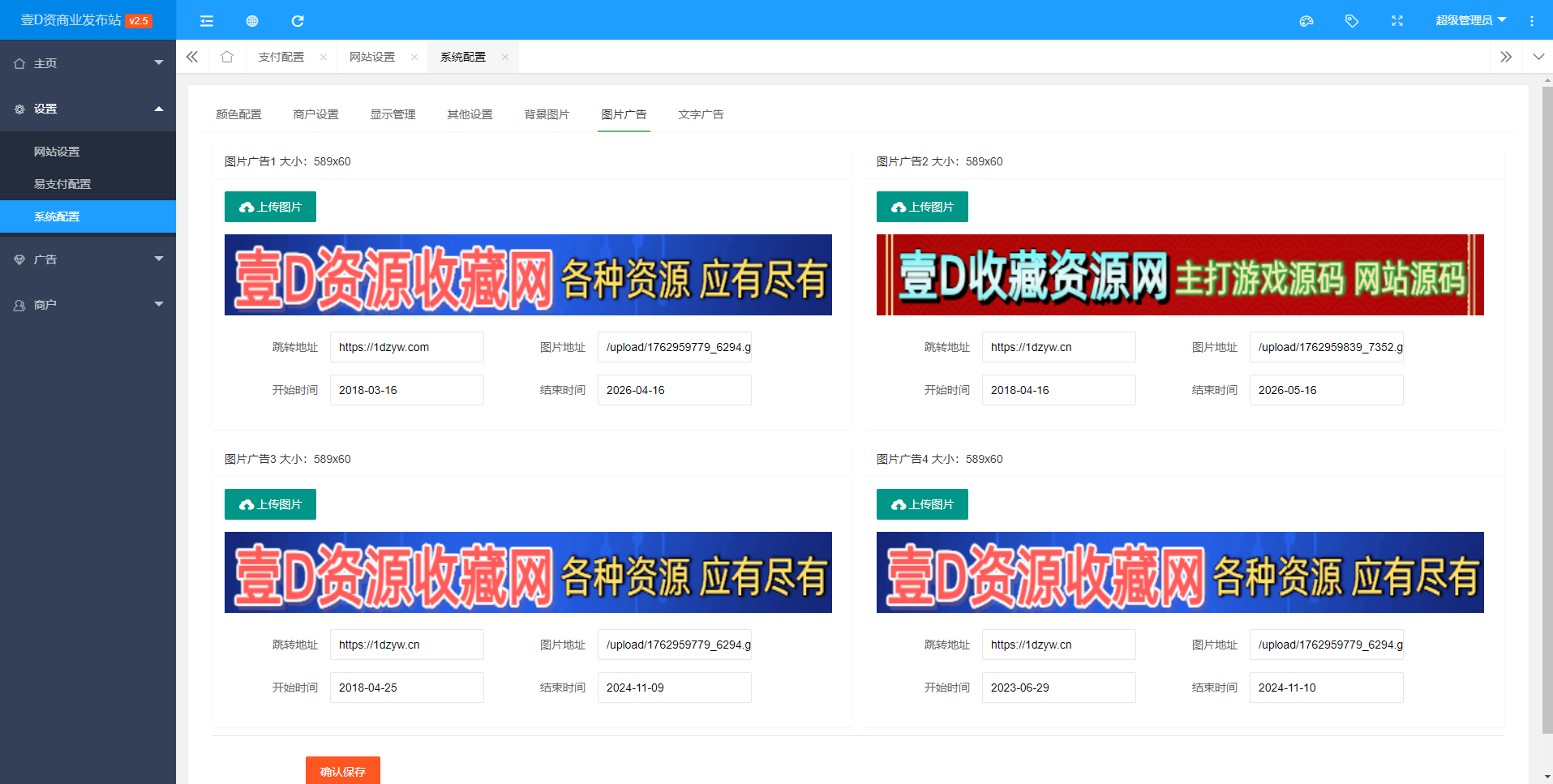Close the 网站设置 tab

(x=414, y=57)
